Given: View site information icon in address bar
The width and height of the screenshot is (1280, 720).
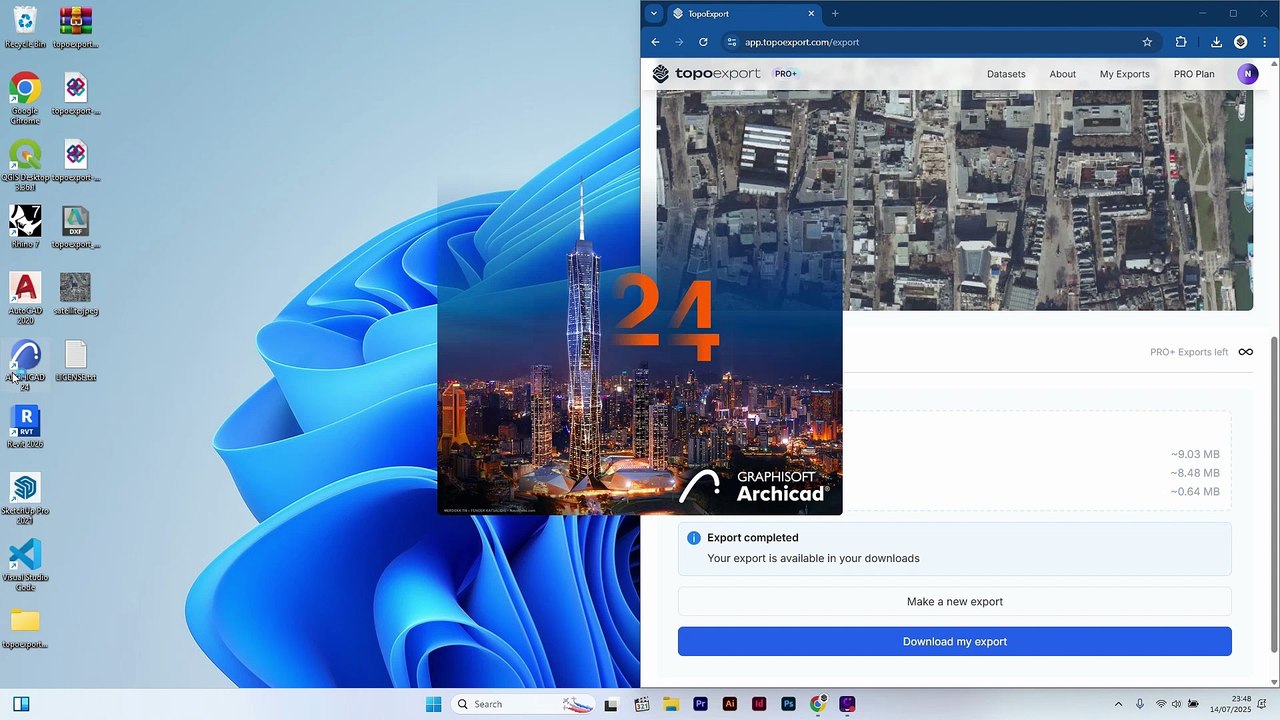Looking at the screenshot, I should [x=731, y=42].
